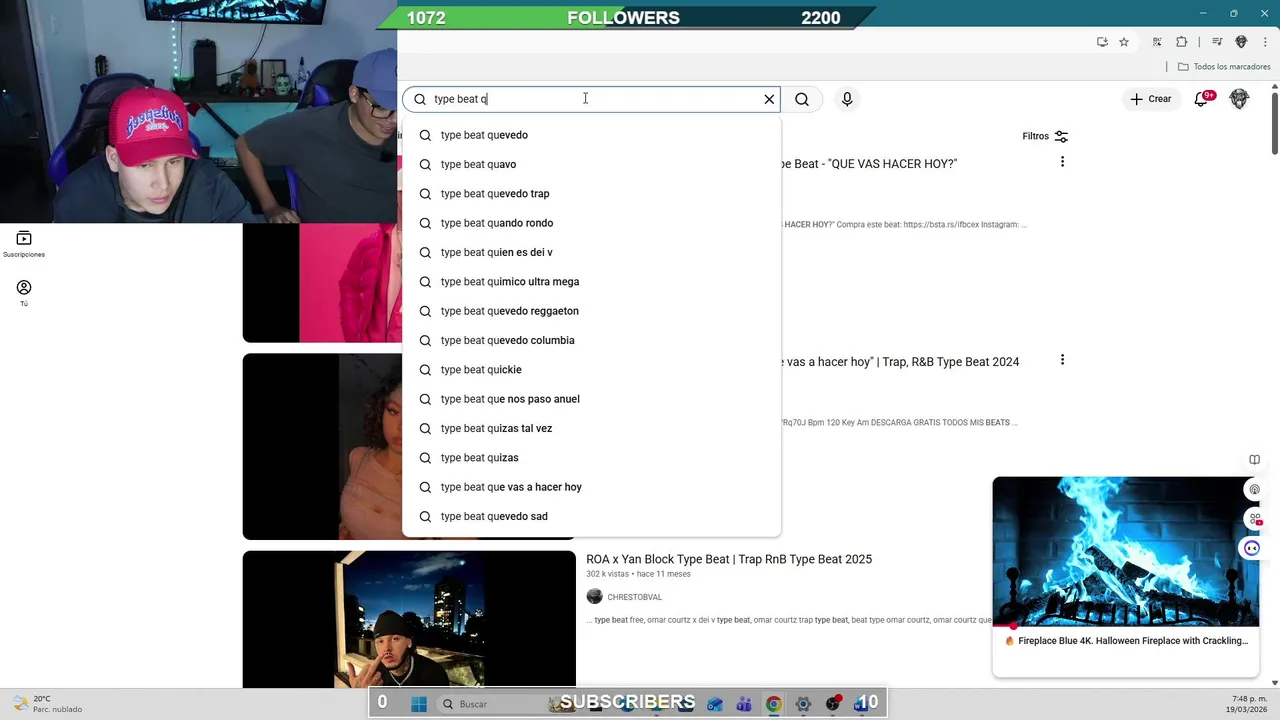Open OBS Studio from the taskbar
Viewport: 1280px width, 720px height.
(x=833, y=704)
